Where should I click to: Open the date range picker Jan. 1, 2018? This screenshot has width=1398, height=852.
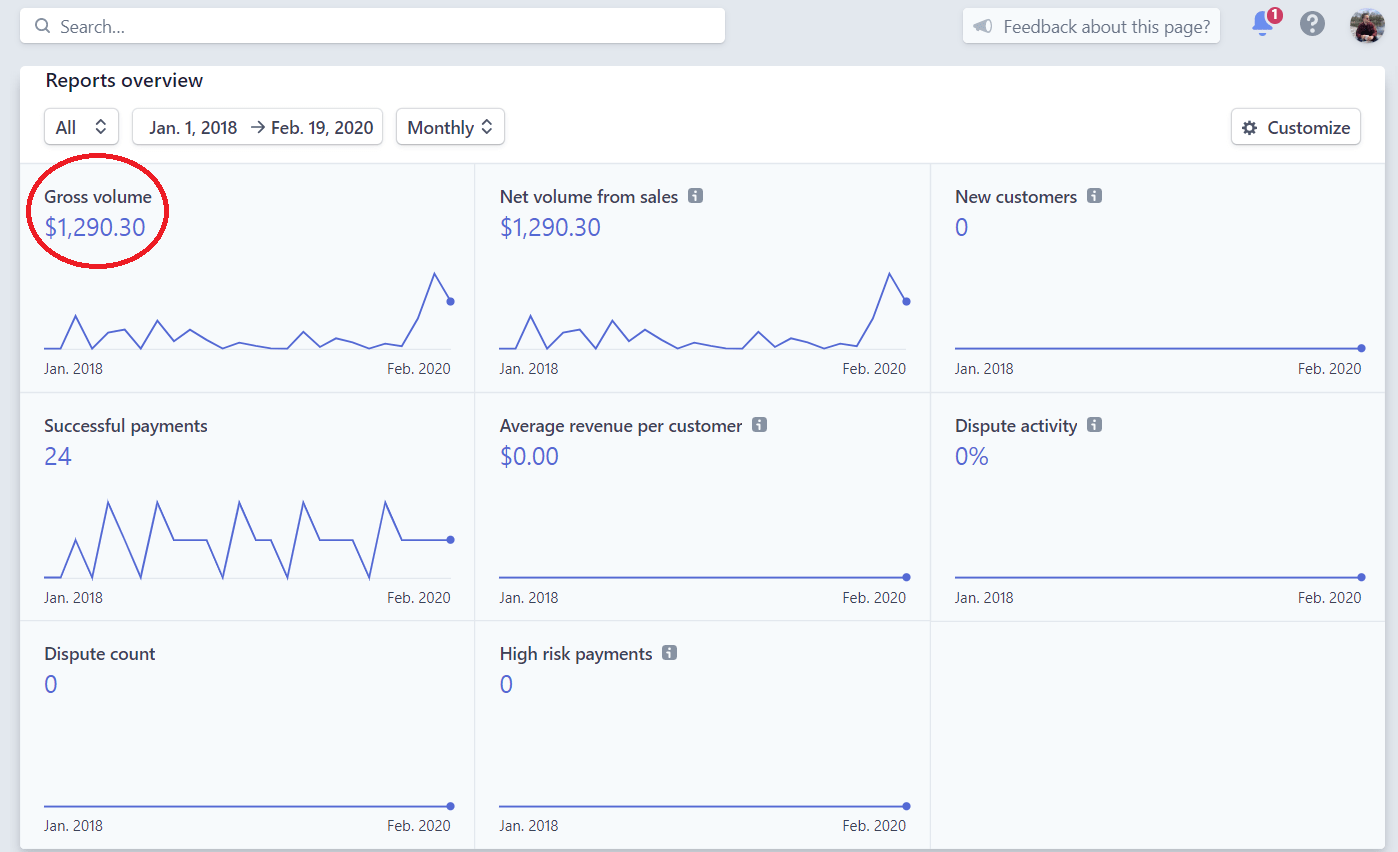(x=193, y=127)
